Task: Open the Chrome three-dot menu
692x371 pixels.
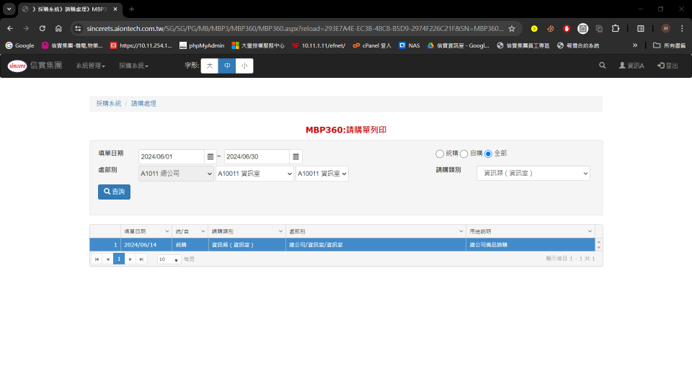Action: click(x=682, y=29)
